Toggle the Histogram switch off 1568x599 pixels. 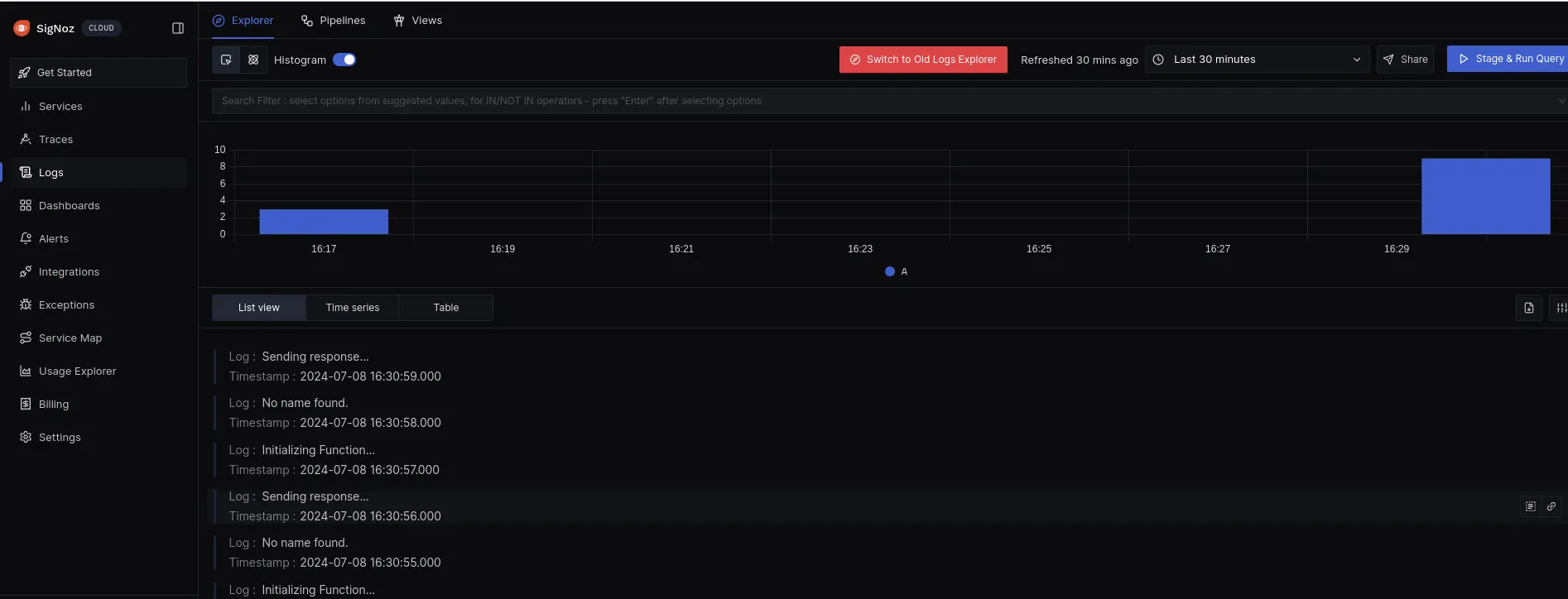coord(344,60)
